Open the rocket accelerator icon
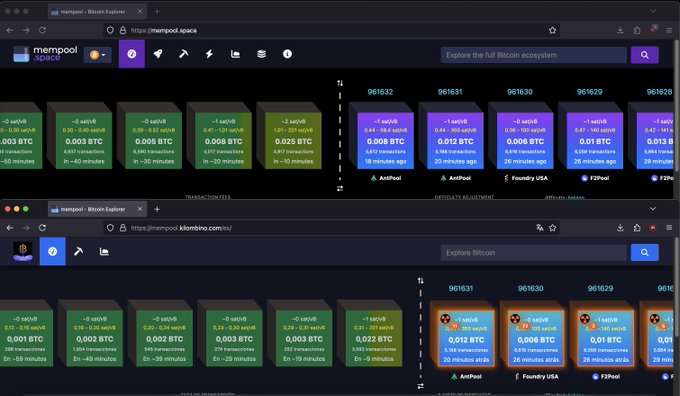Screen dimensions: 680x396 tap(158, 54)
